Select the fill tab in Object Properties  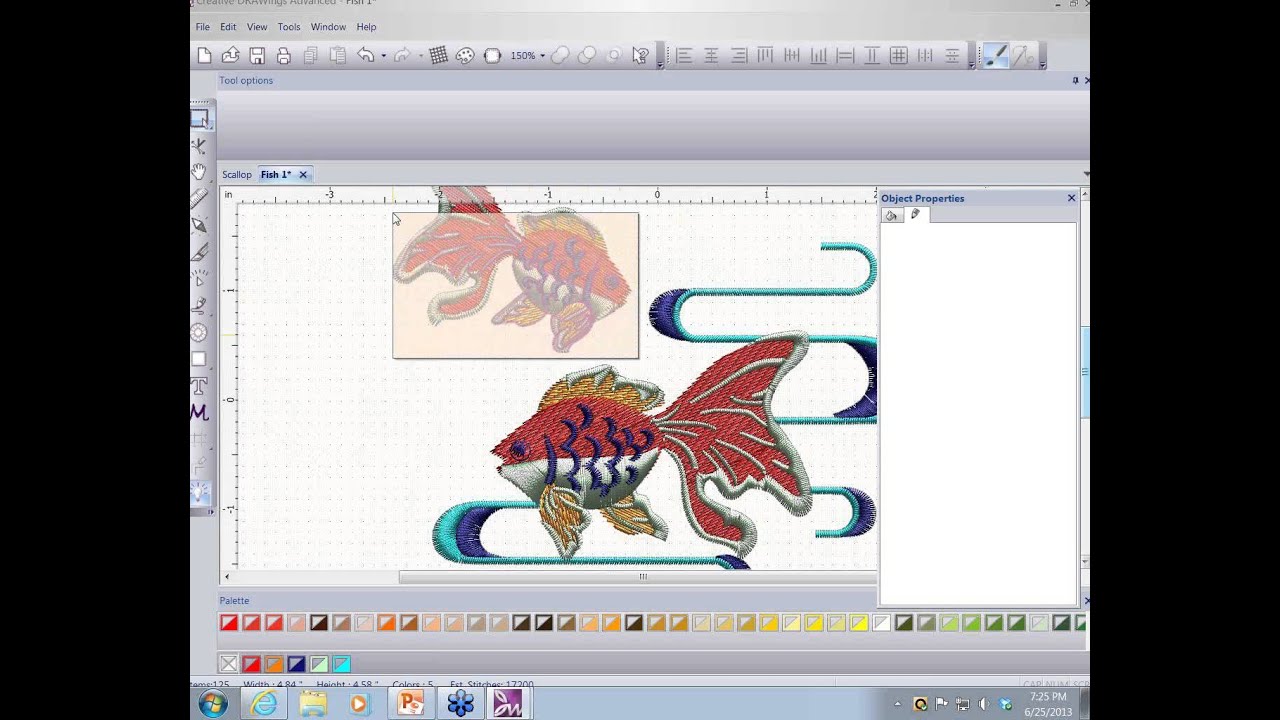891,215
